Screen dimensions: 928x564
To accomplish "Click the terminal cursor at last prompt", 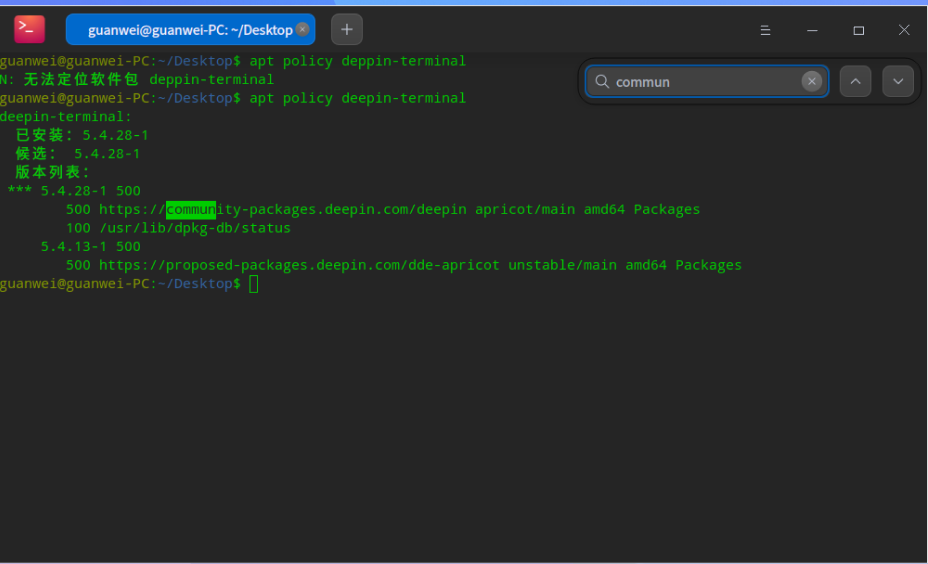I will [x=253, y=284].
